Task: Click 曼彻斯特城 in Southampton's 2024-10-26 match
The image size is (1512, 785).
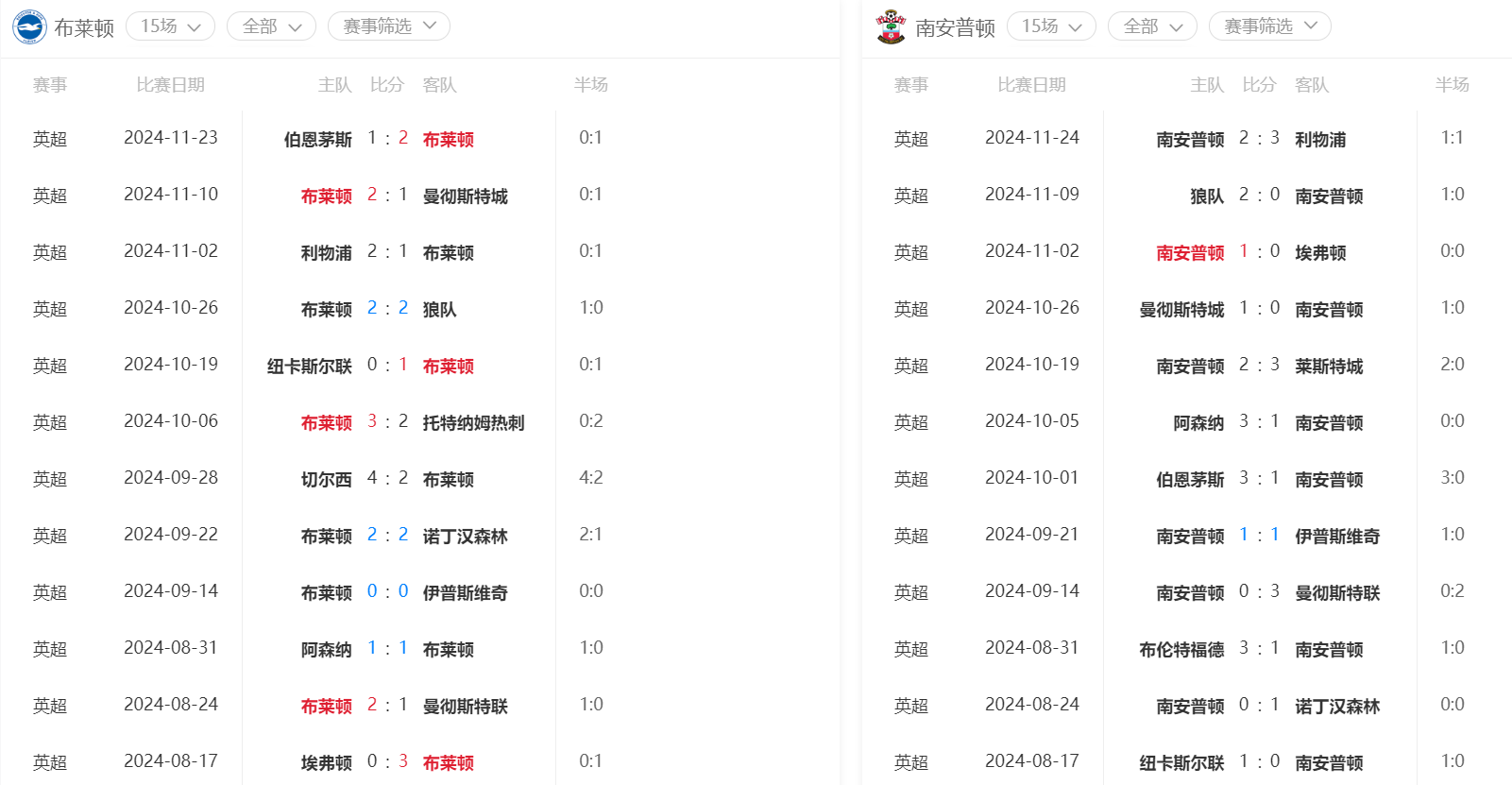Action: (1181, 310)
